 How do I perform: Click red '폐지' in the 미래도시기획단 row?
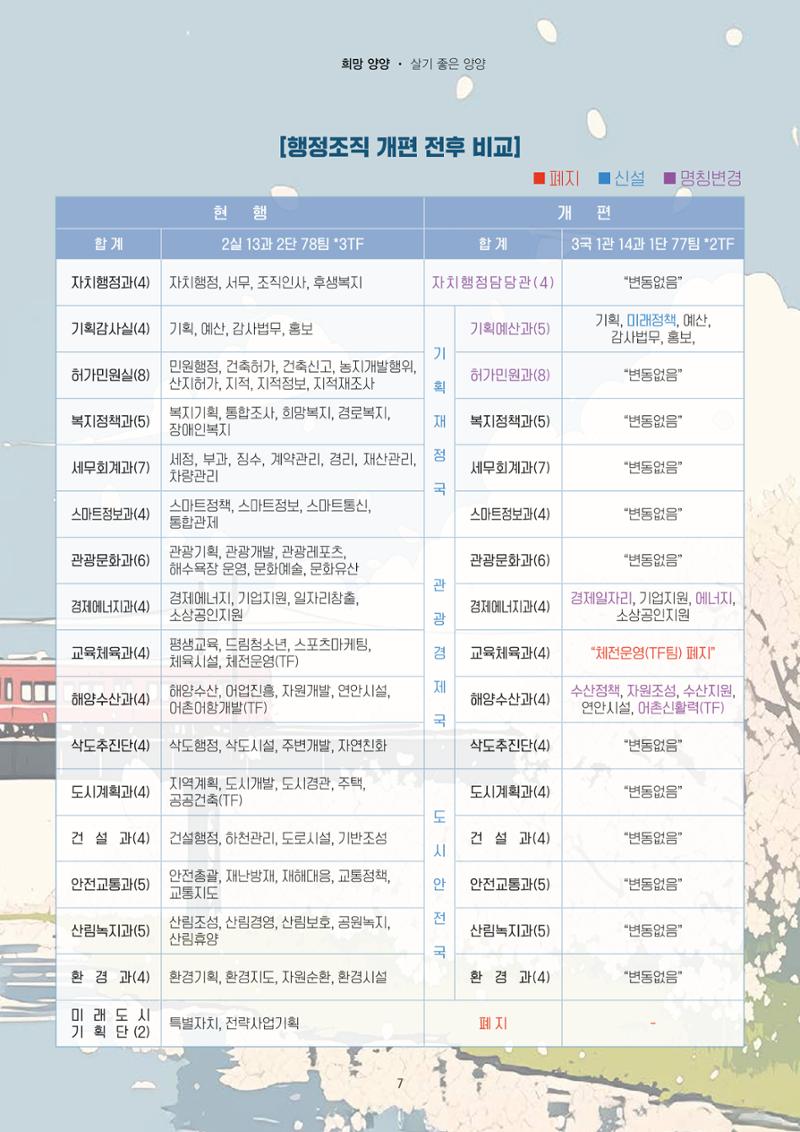point(493,1023)
